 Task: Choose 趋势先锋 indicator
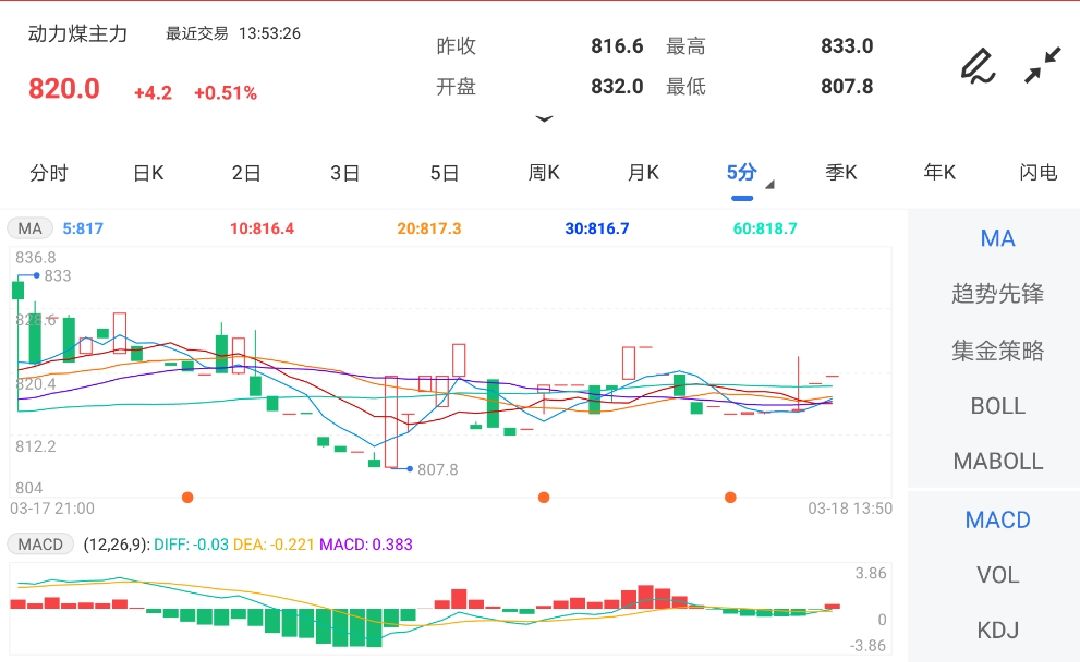click(997, 294)
